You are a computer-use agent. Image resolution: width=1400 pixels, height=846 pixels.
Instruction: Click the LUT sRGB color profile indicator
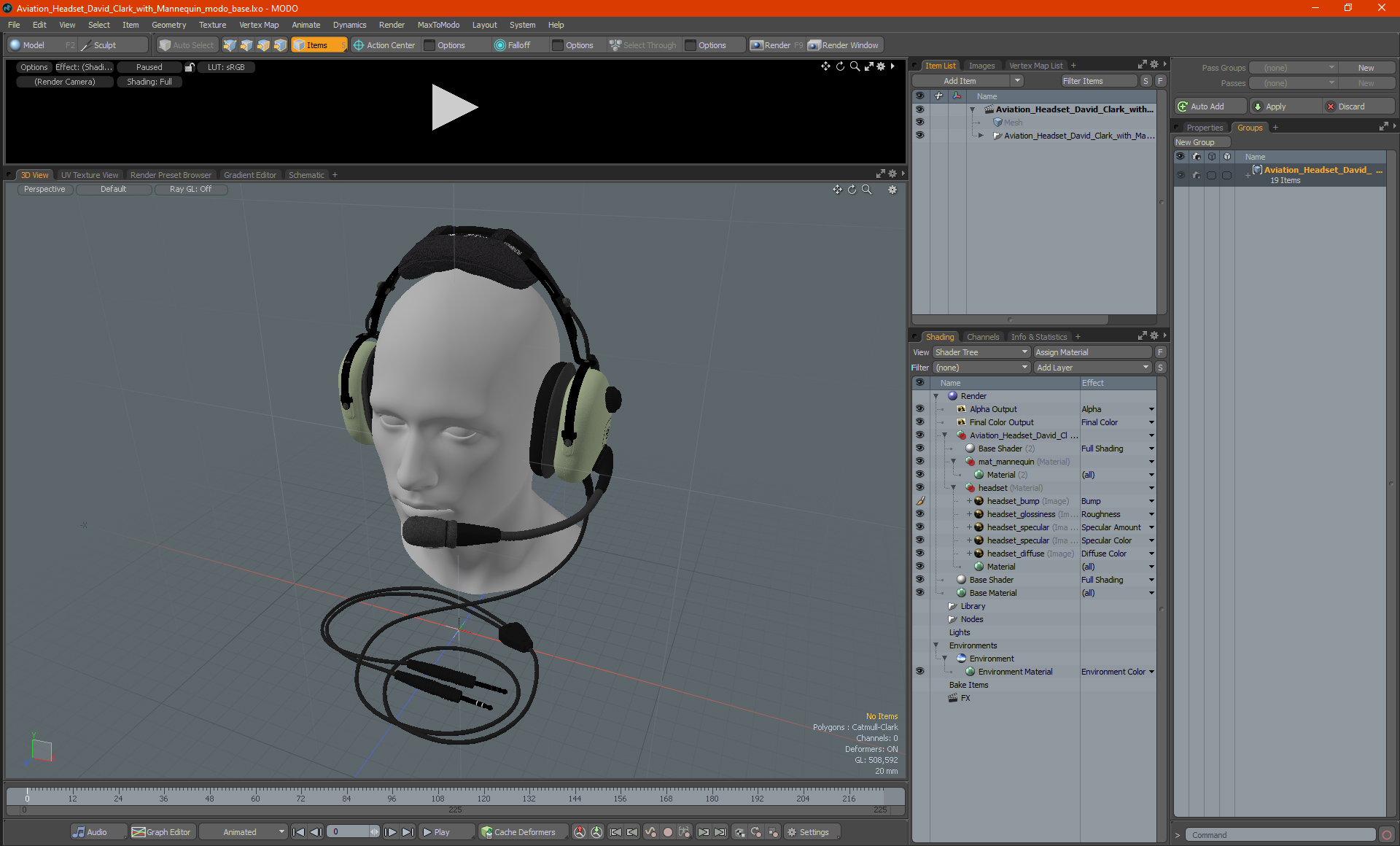(225, 65)
